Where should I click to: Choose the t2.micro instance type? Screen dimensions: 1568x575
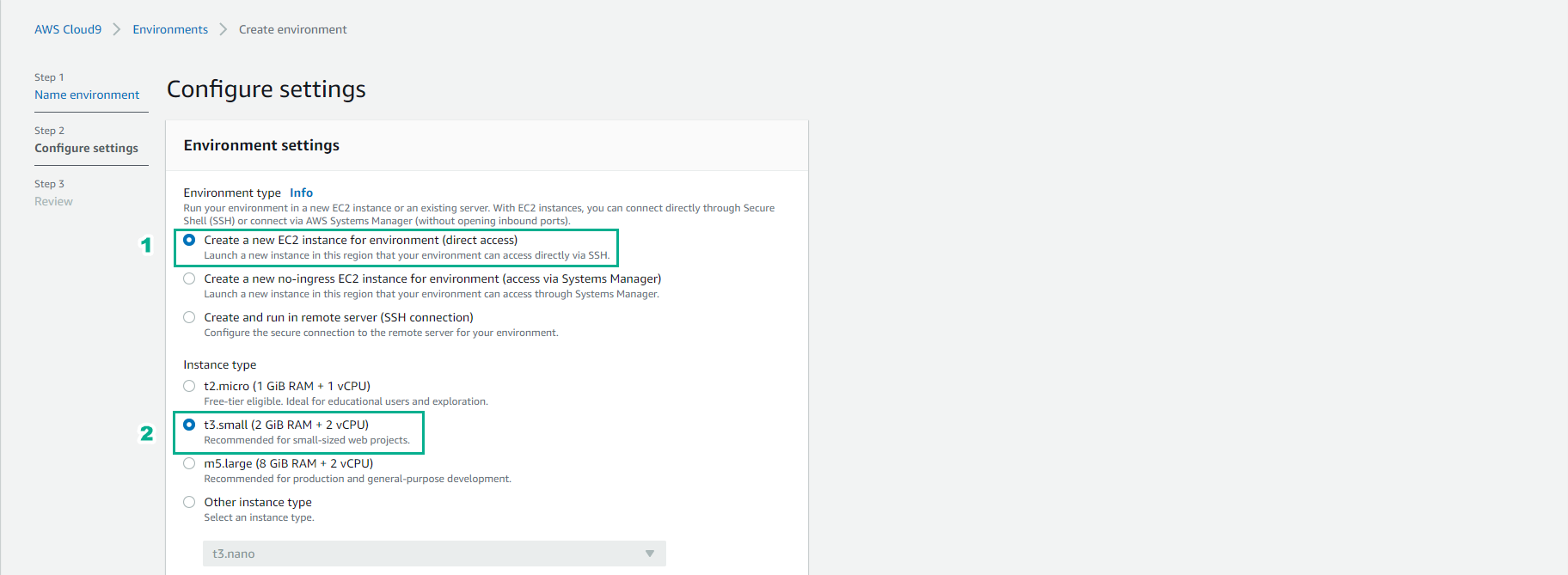(x=189, y=386)
